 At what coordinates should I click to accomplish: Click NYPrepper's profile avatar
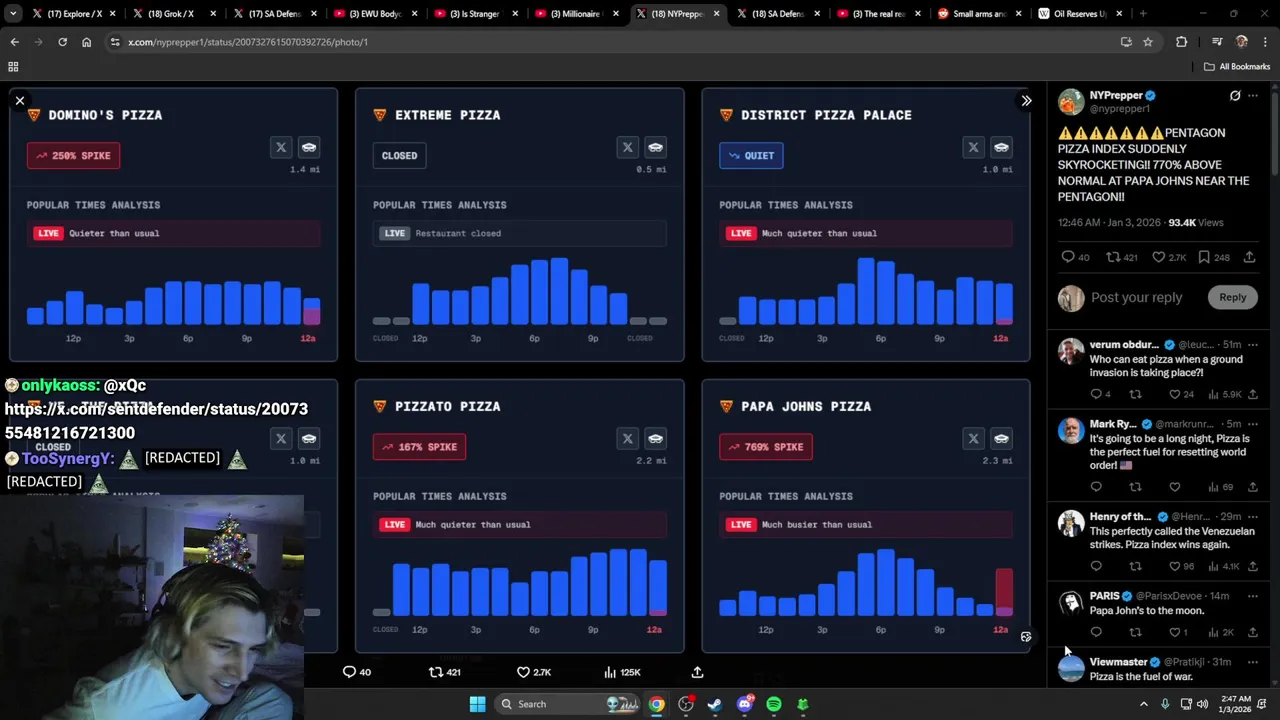click(1071, 102)
